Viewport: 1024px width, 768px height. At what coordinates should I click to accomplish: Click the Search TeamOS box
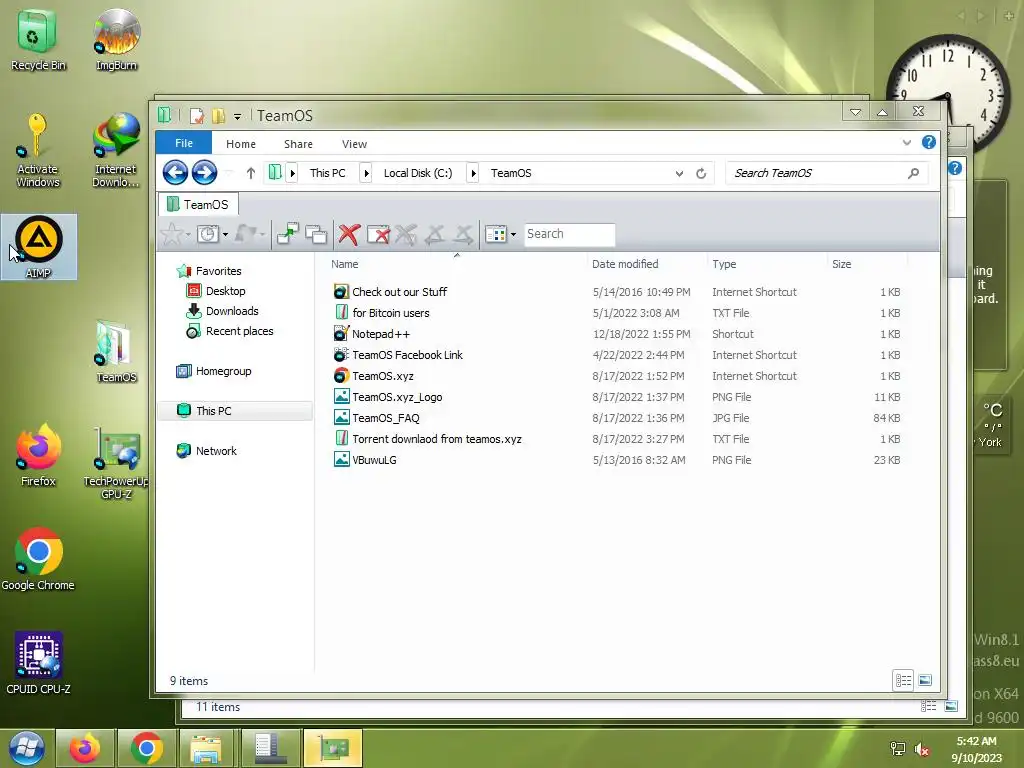(826, 173)
